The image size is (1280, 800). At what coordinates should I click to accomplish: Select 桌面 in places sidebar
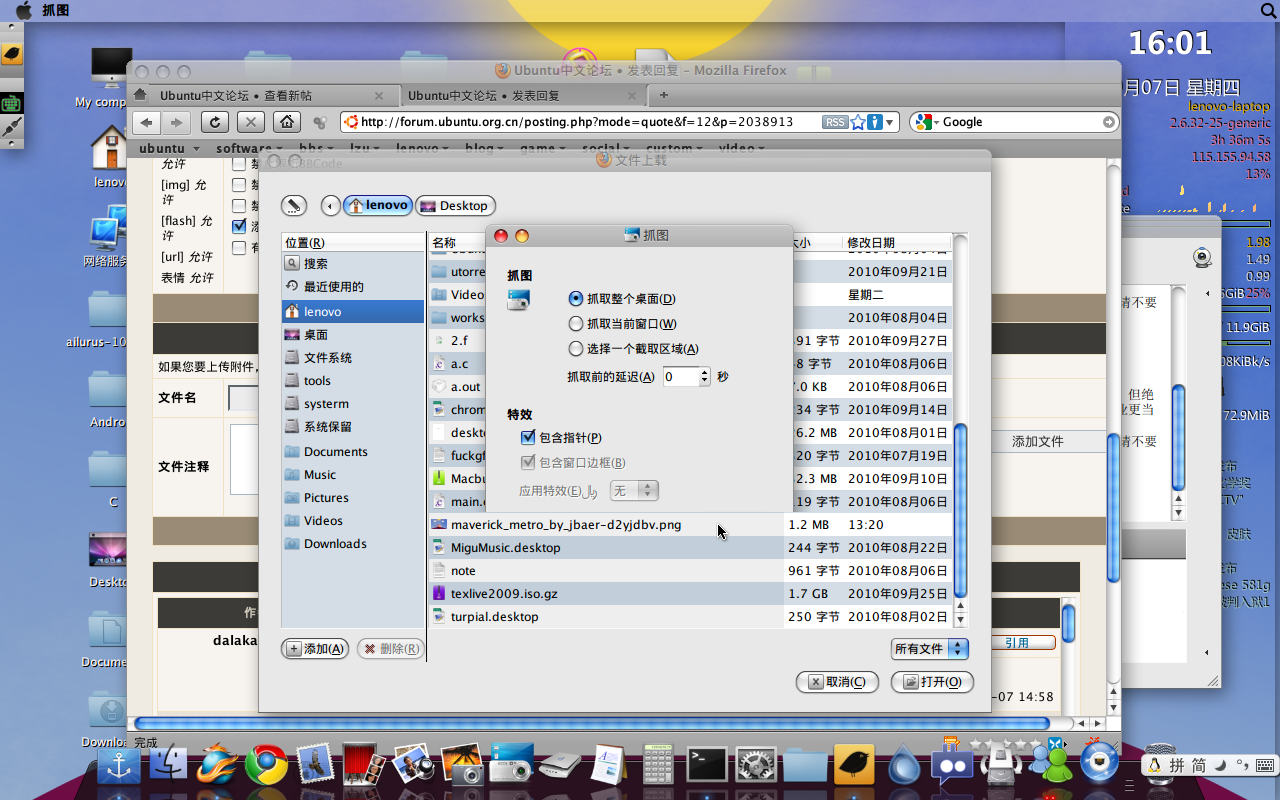click(353, 335)
